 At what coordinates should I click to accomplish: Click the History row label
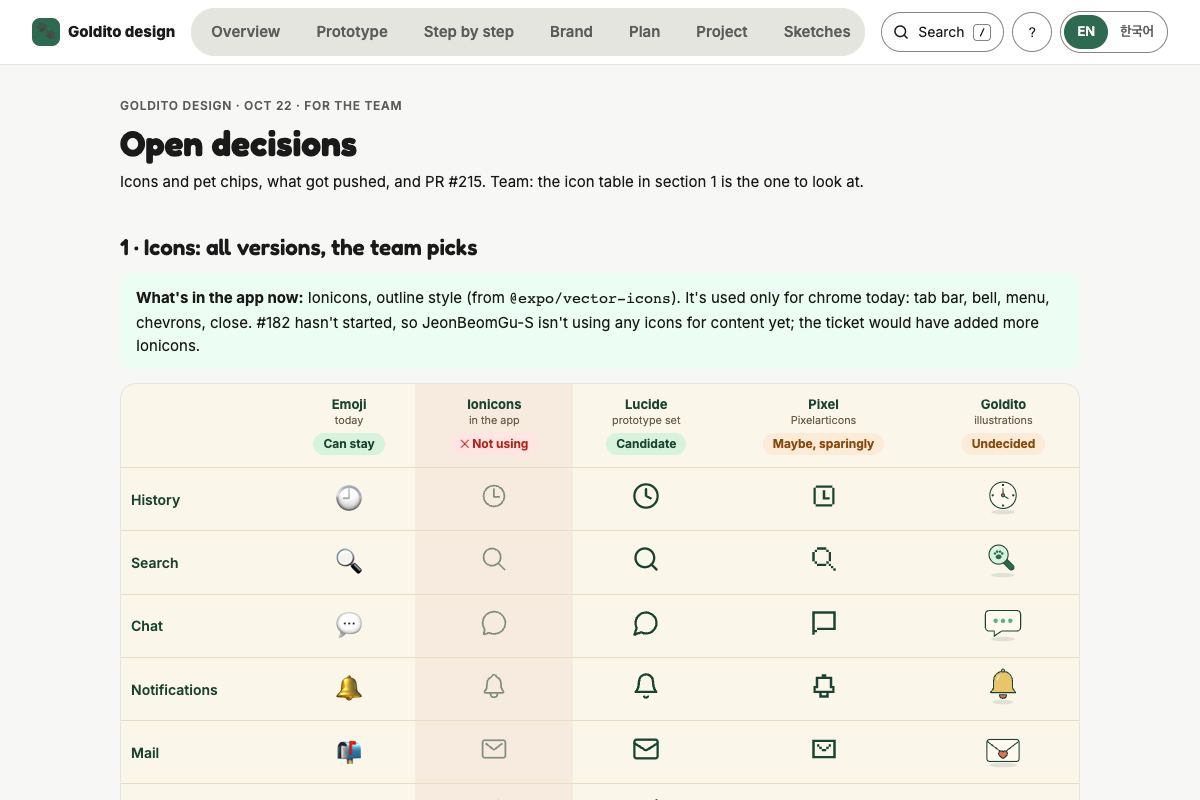point(155,500)
